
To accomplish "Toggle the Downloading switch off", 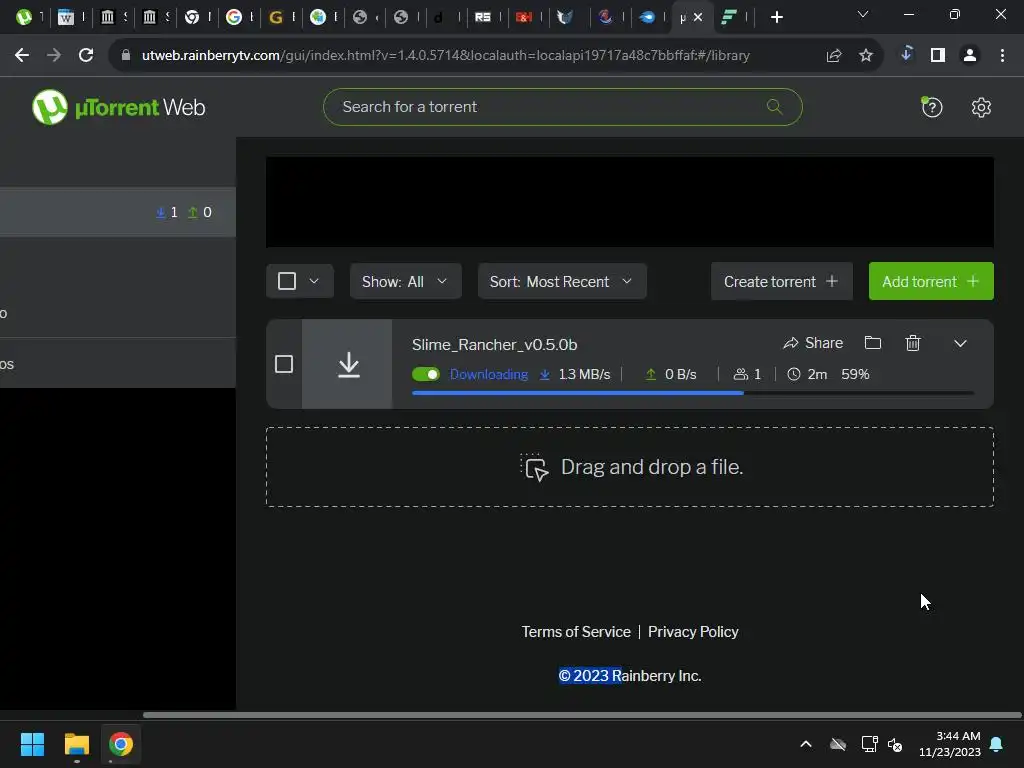I will tap(426, 374).
